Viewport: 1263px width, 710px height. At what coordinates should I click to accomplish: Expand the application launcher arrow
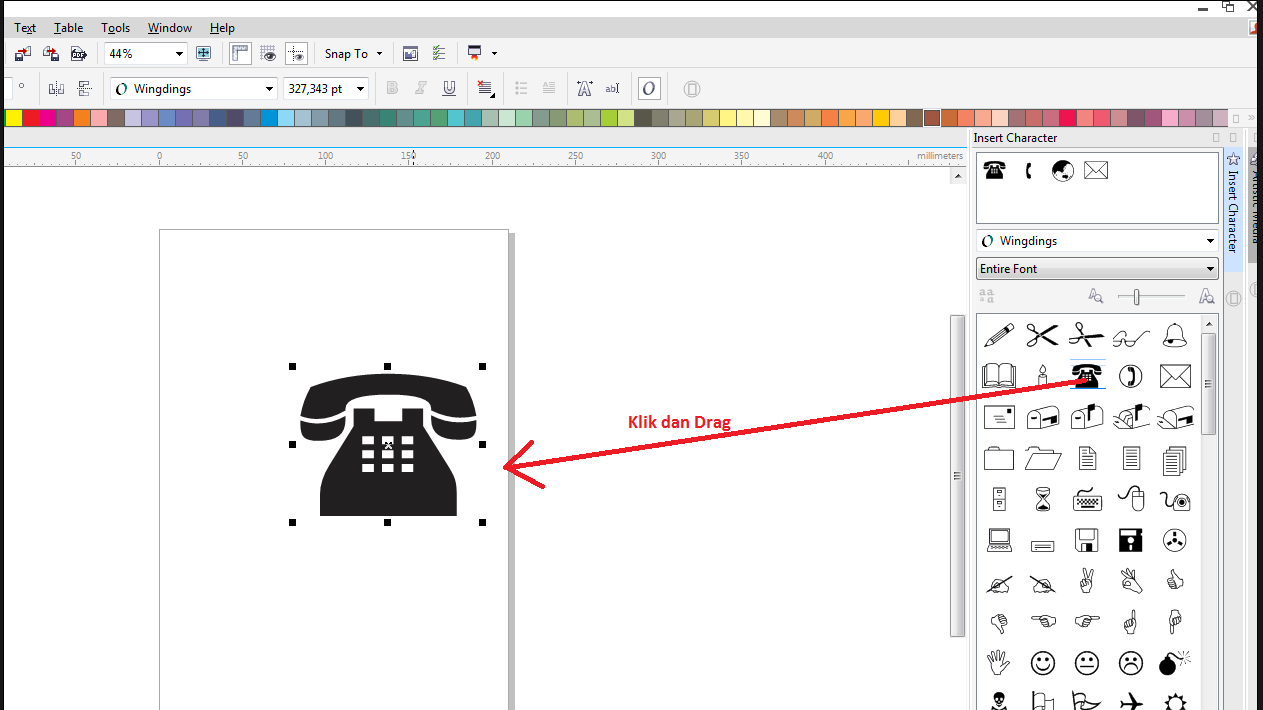(x=494, y=54)
